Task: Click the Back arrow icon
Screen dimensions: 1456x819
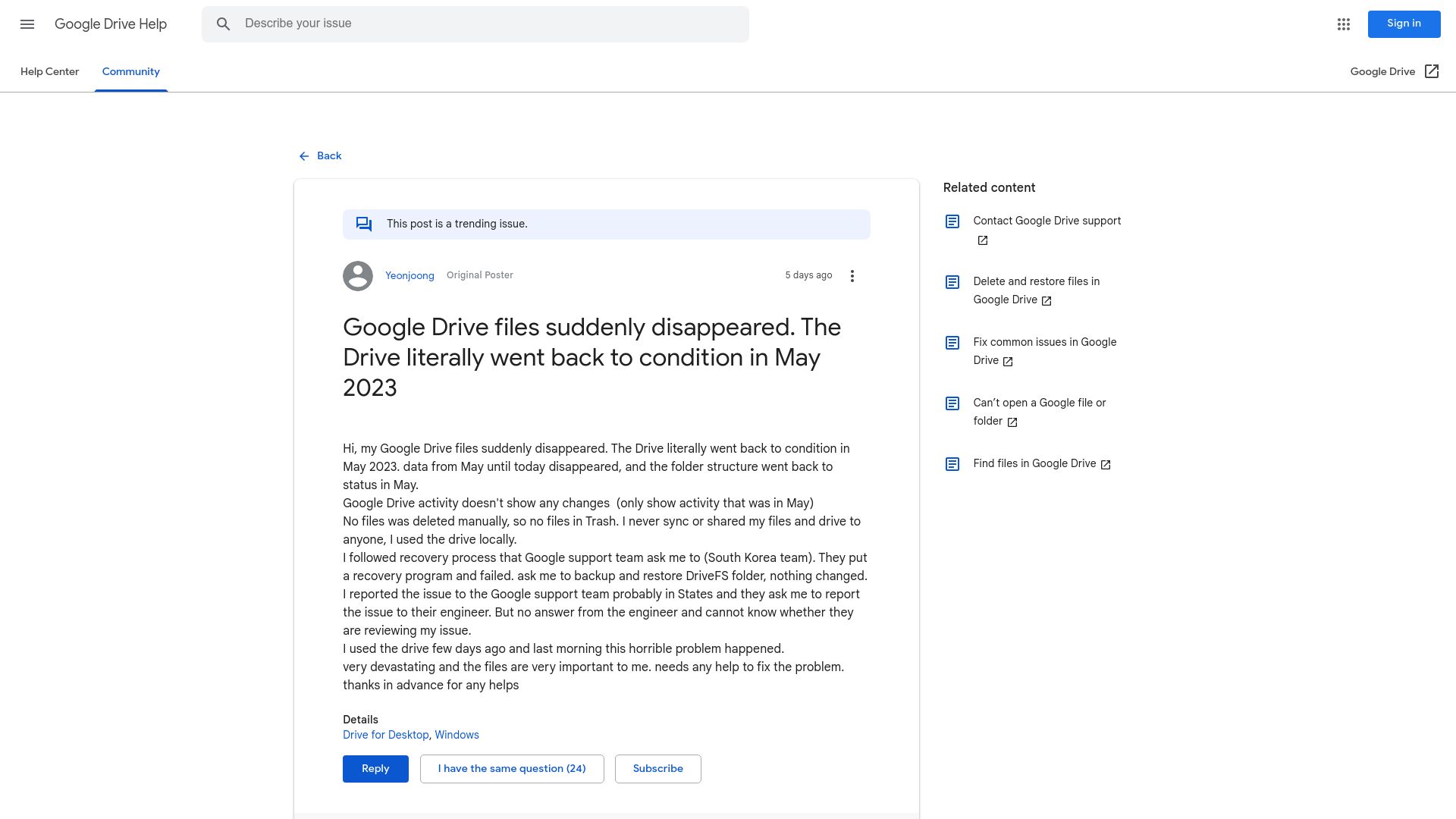Action: [304, 156]
